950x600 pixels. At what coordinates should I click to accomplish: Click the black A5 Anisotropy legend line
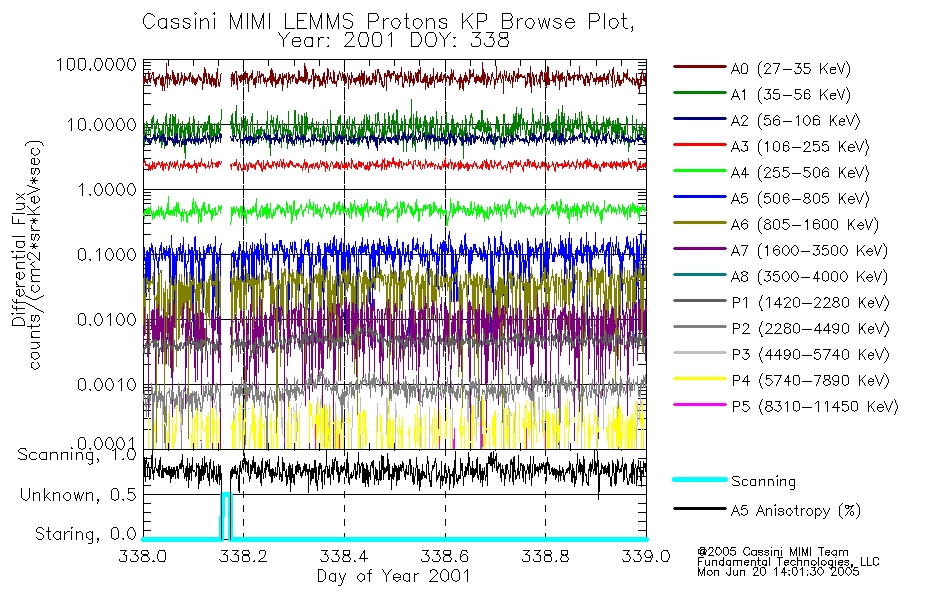click(699, 508)
